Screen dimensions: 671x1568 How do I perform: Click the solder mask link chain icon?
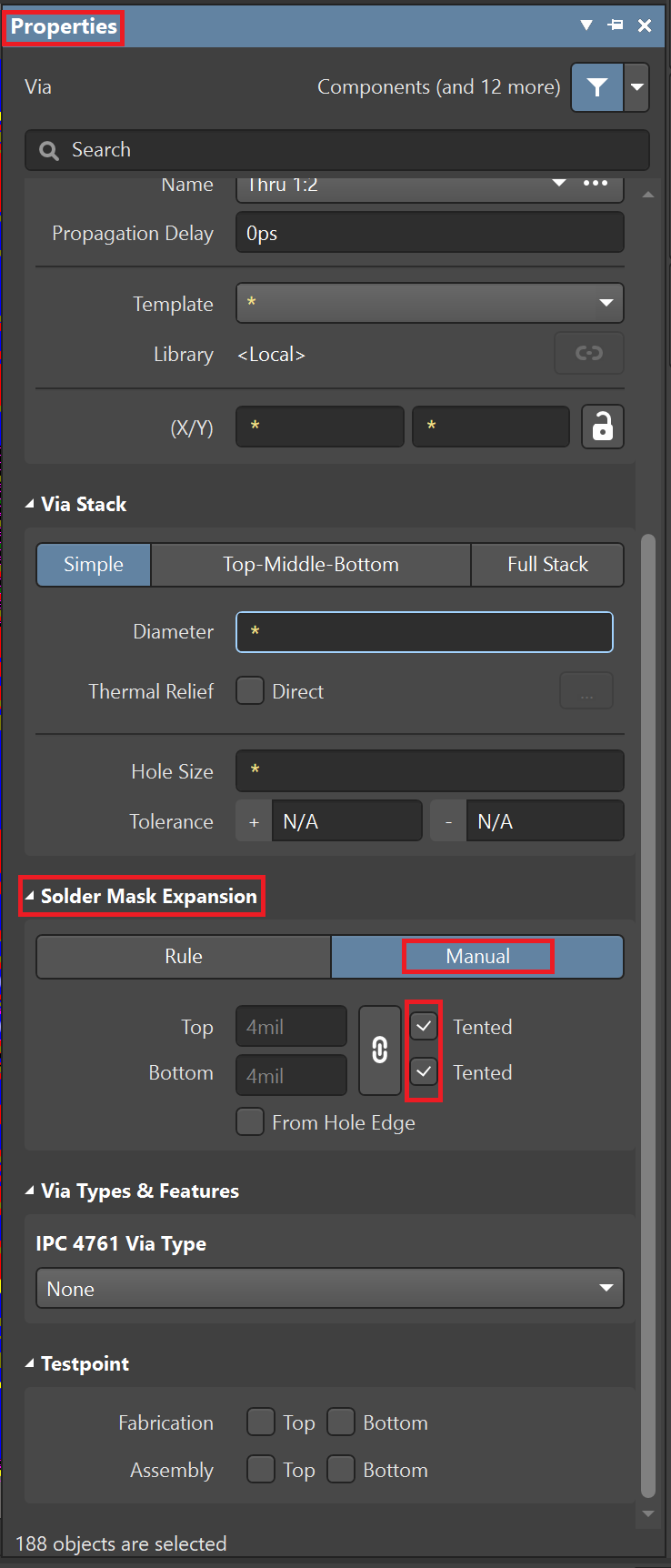[x=380, y=1050]
